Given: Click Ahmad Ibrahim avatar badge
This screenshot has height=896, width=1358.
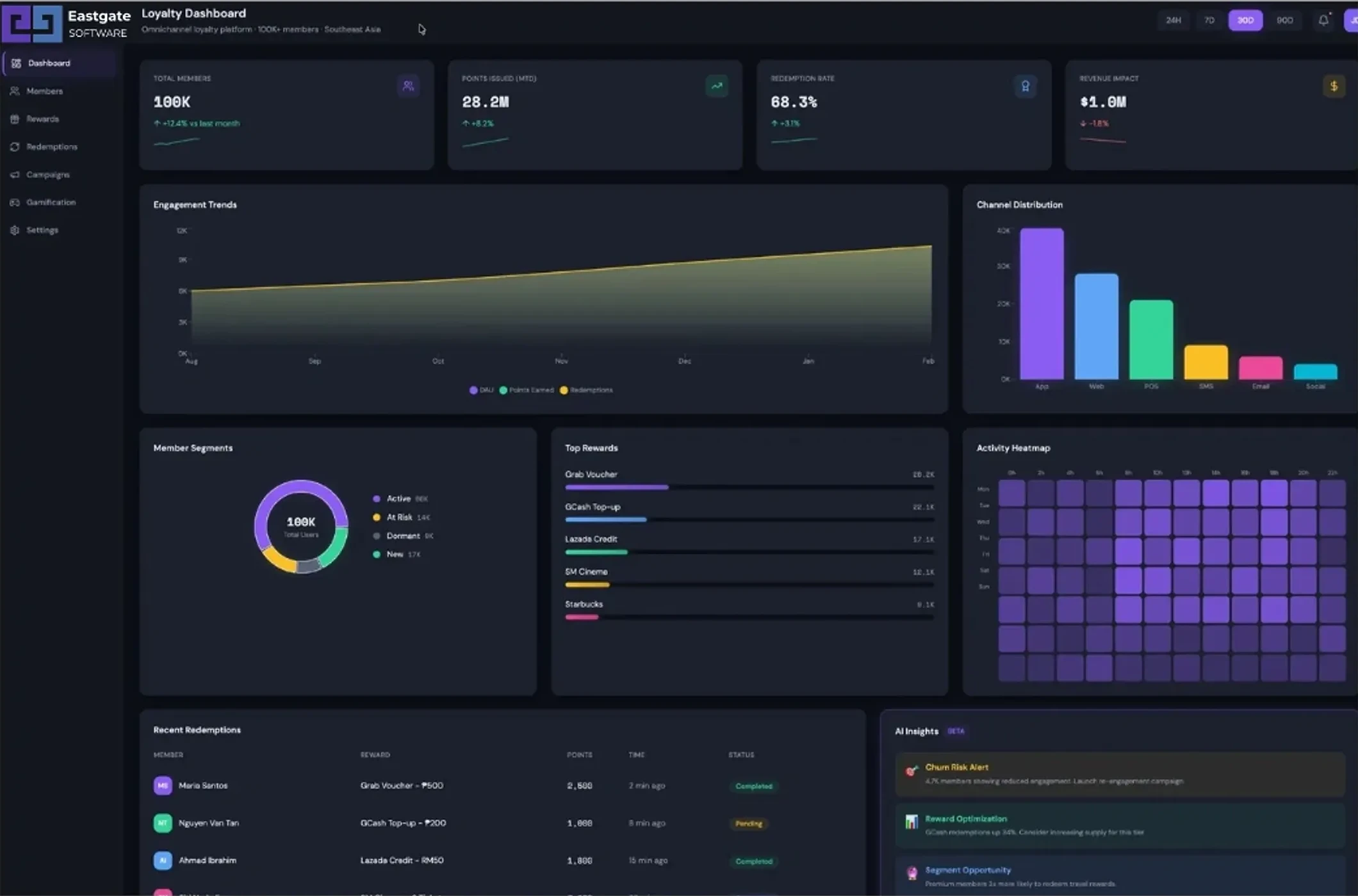Looking at the screenshot, I should pyautogui.click(x=163, y=860).
